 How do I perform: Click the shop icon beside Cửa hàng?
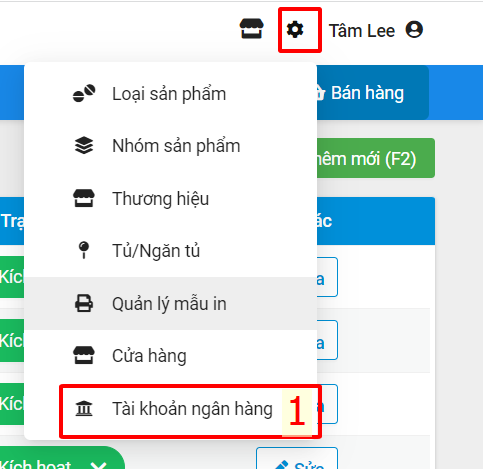click(x=84, y=355)
